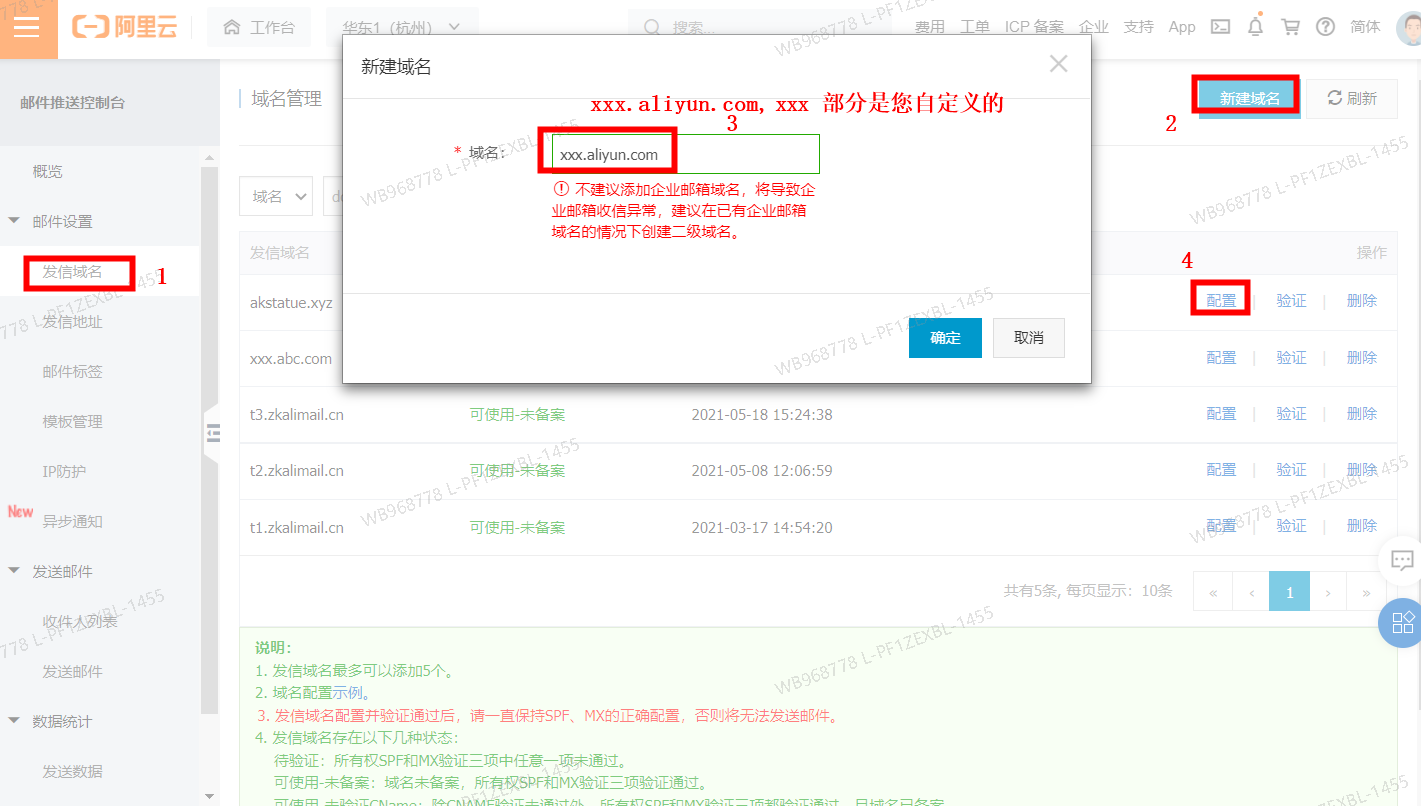
Task: Click 配置 for akstatue.xyz
Action: point(1221,301)
